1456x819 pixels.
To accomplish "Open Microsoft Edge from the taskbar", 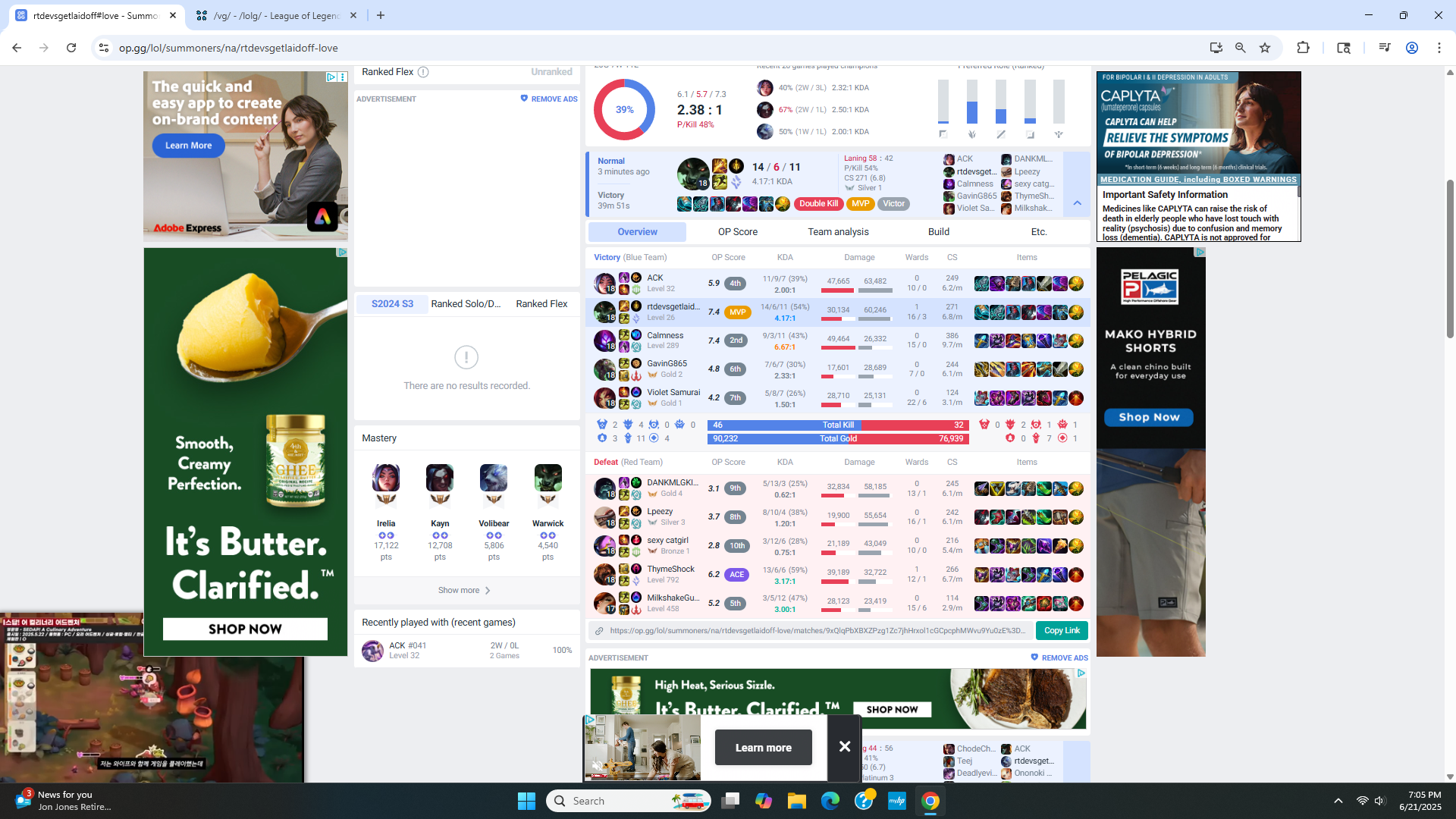I will (x=830, y=801).
